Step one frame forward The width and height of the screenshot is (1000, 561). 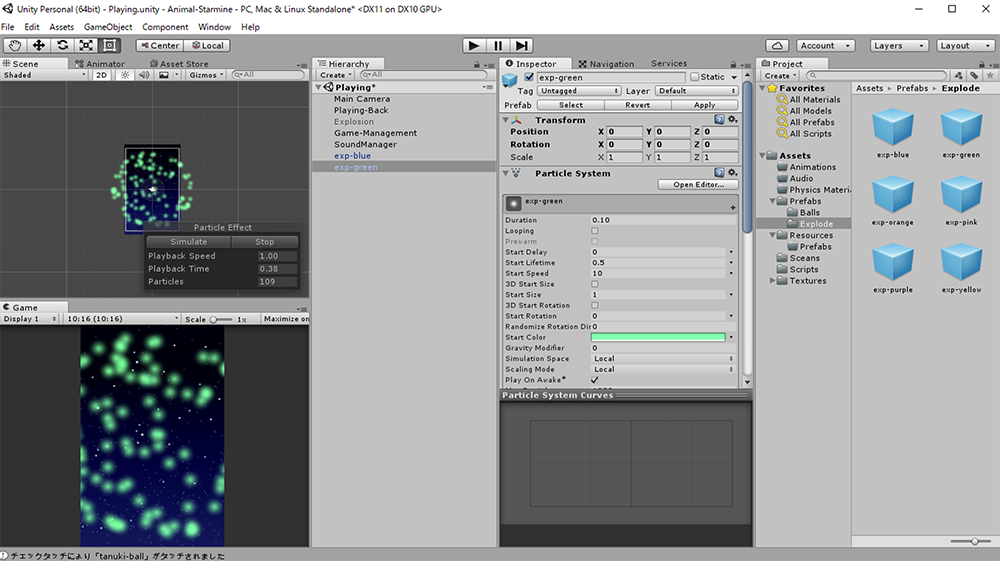[521, 45]
